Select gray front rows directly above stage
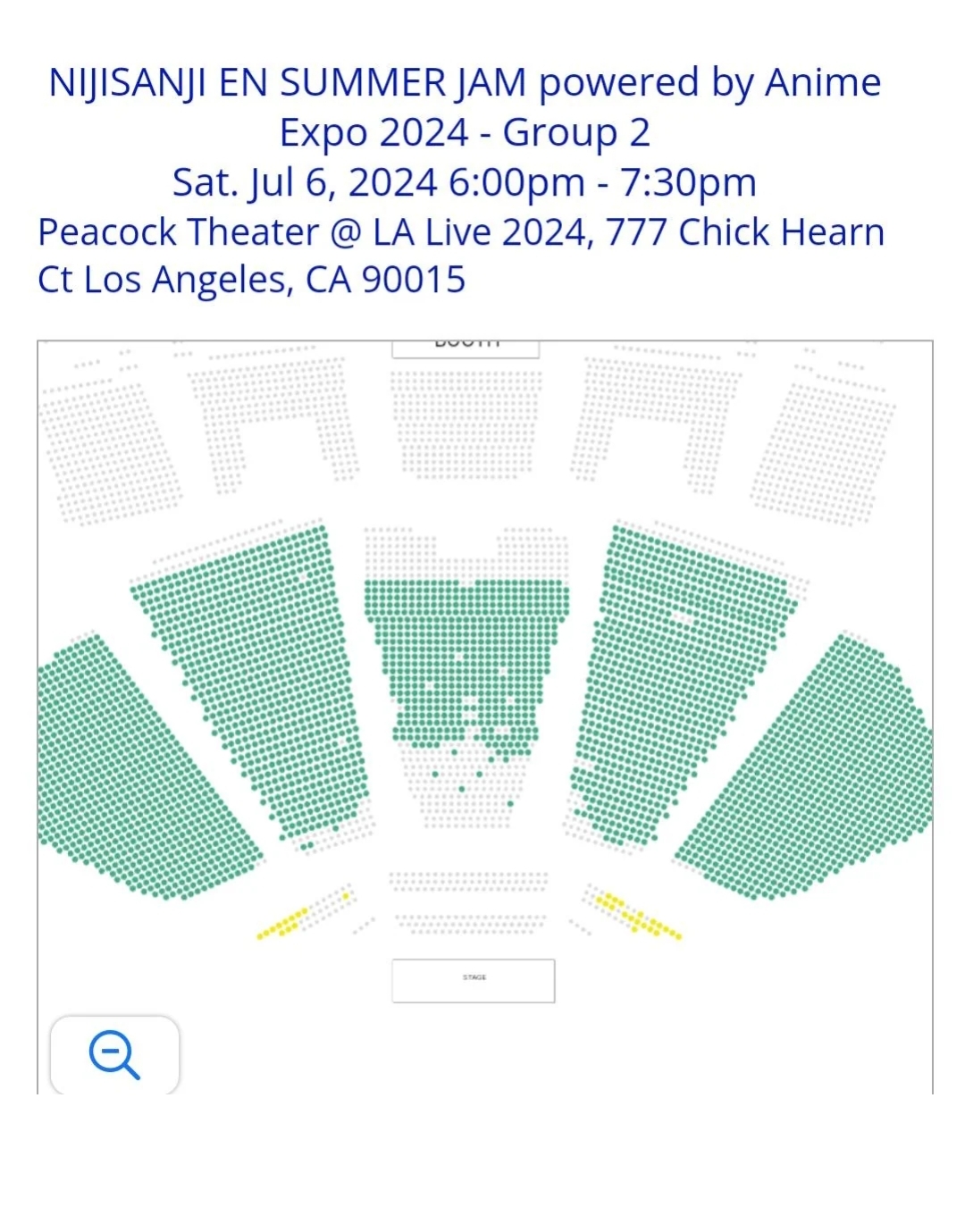Screen dimensions: 965x1232 click(x=469, y=902)
